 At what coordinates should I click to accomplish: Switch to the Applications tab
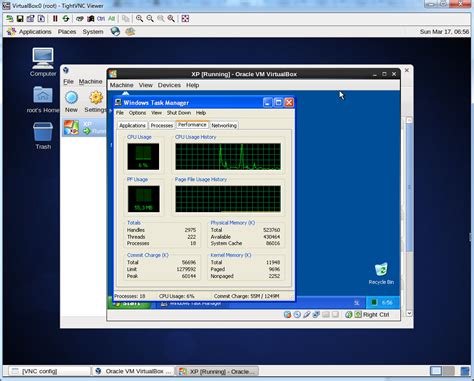pyautogui.click(x=132, y=126)
